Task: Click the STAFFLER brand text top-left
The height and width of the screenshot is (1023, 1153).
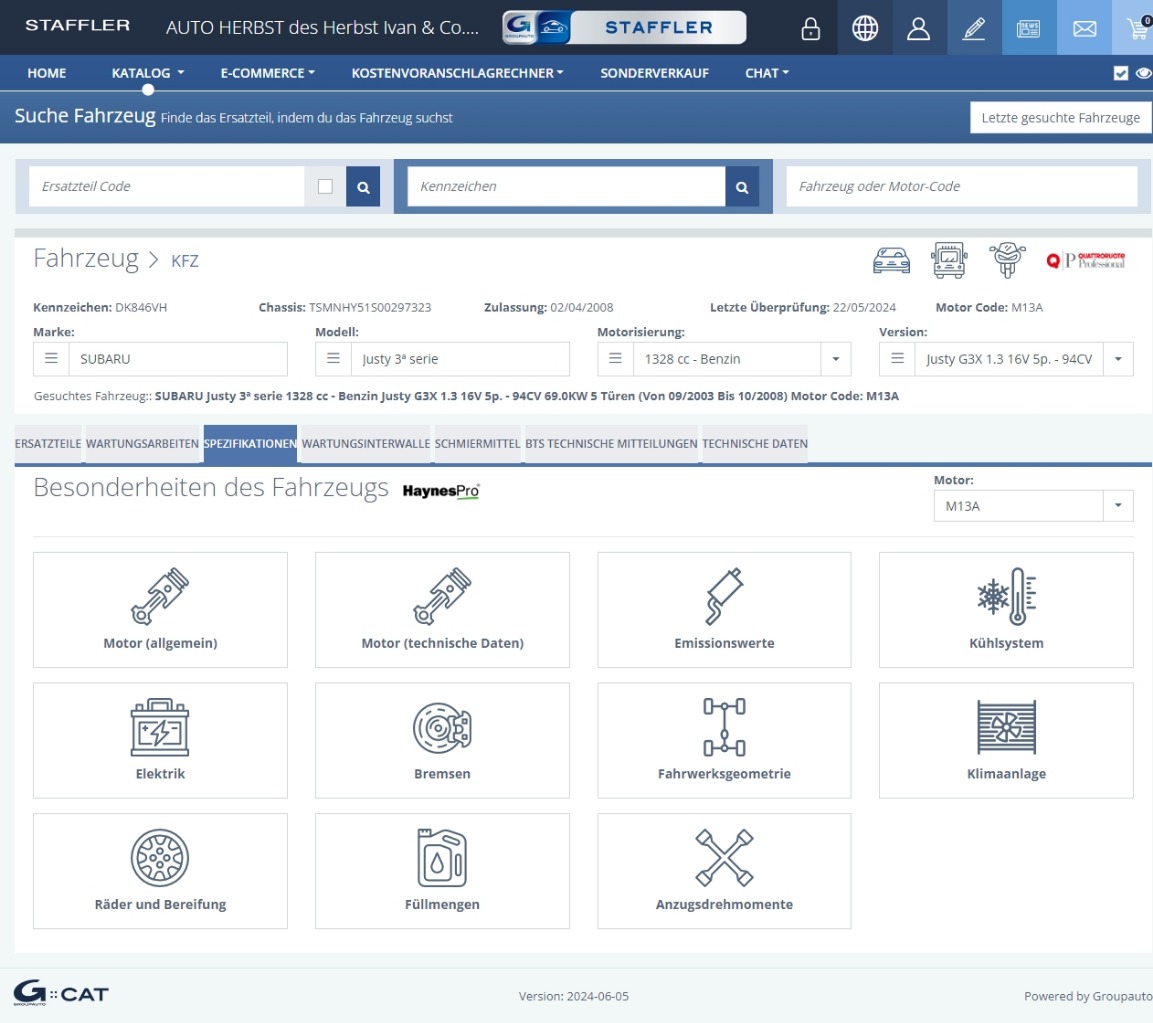Action: click(77, 26)
